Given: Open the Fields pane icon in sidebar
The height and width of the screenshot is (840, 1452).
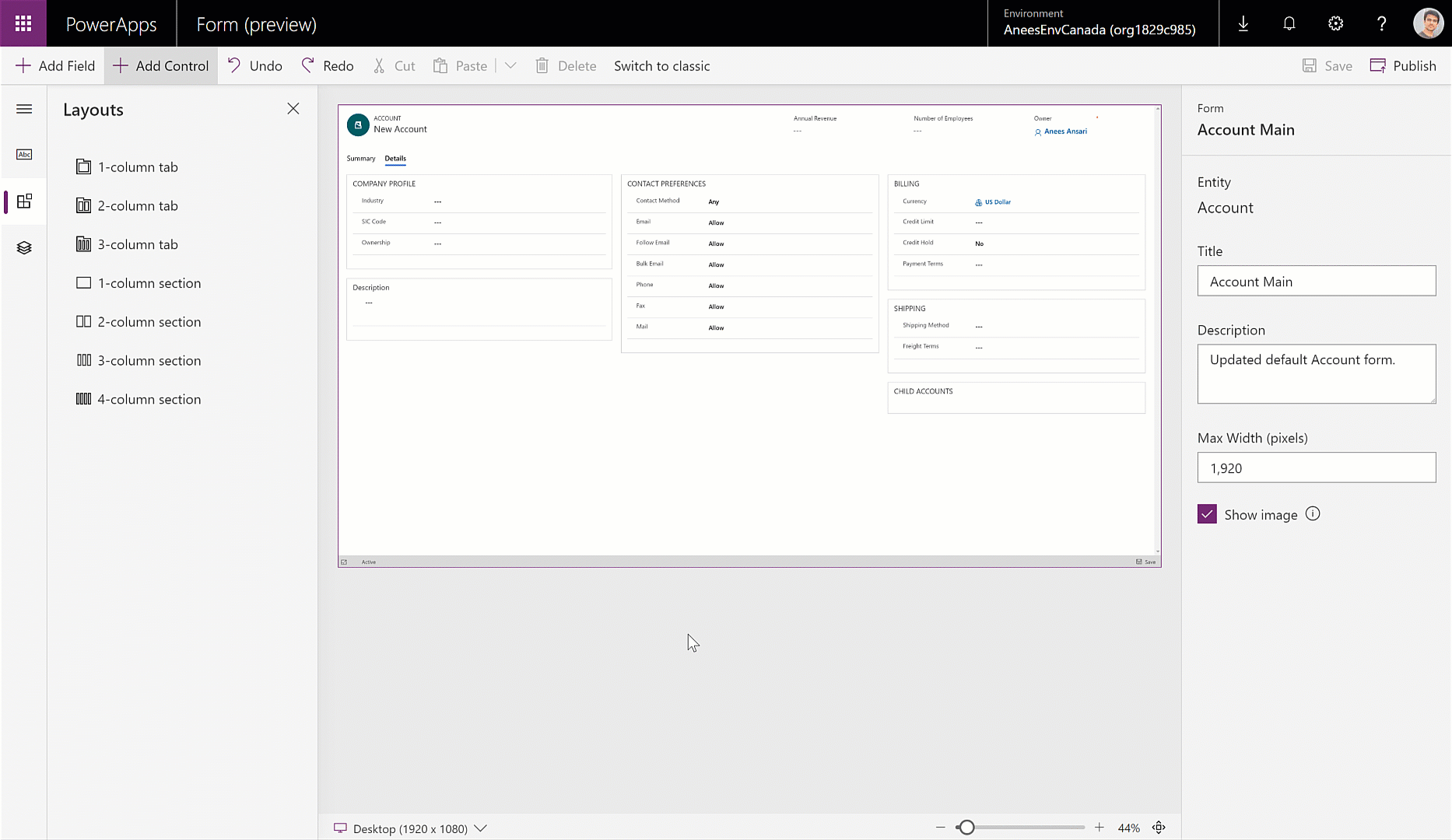Looking at the screenshot, I should (24, 155).
